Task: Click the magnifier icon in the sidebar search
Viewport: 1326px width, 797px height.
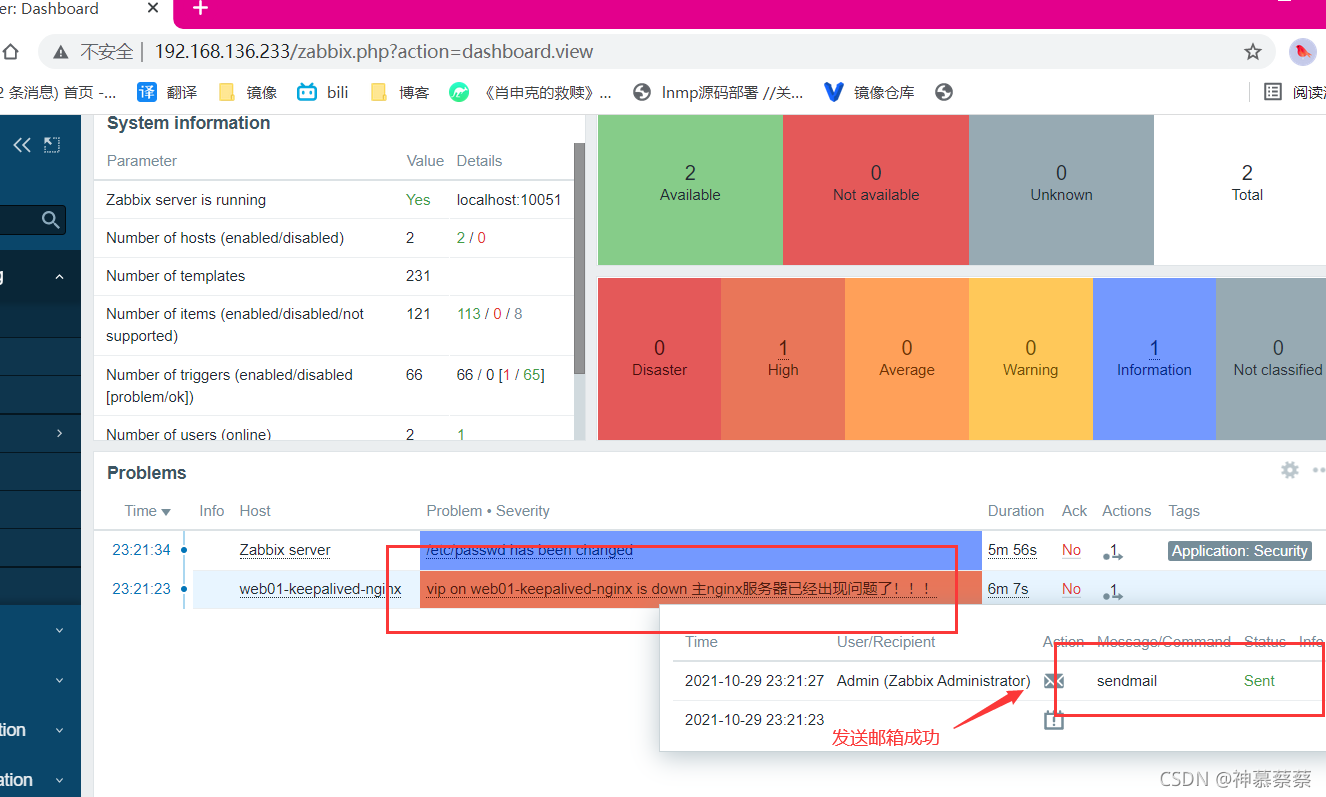Action: coord(51,220)
